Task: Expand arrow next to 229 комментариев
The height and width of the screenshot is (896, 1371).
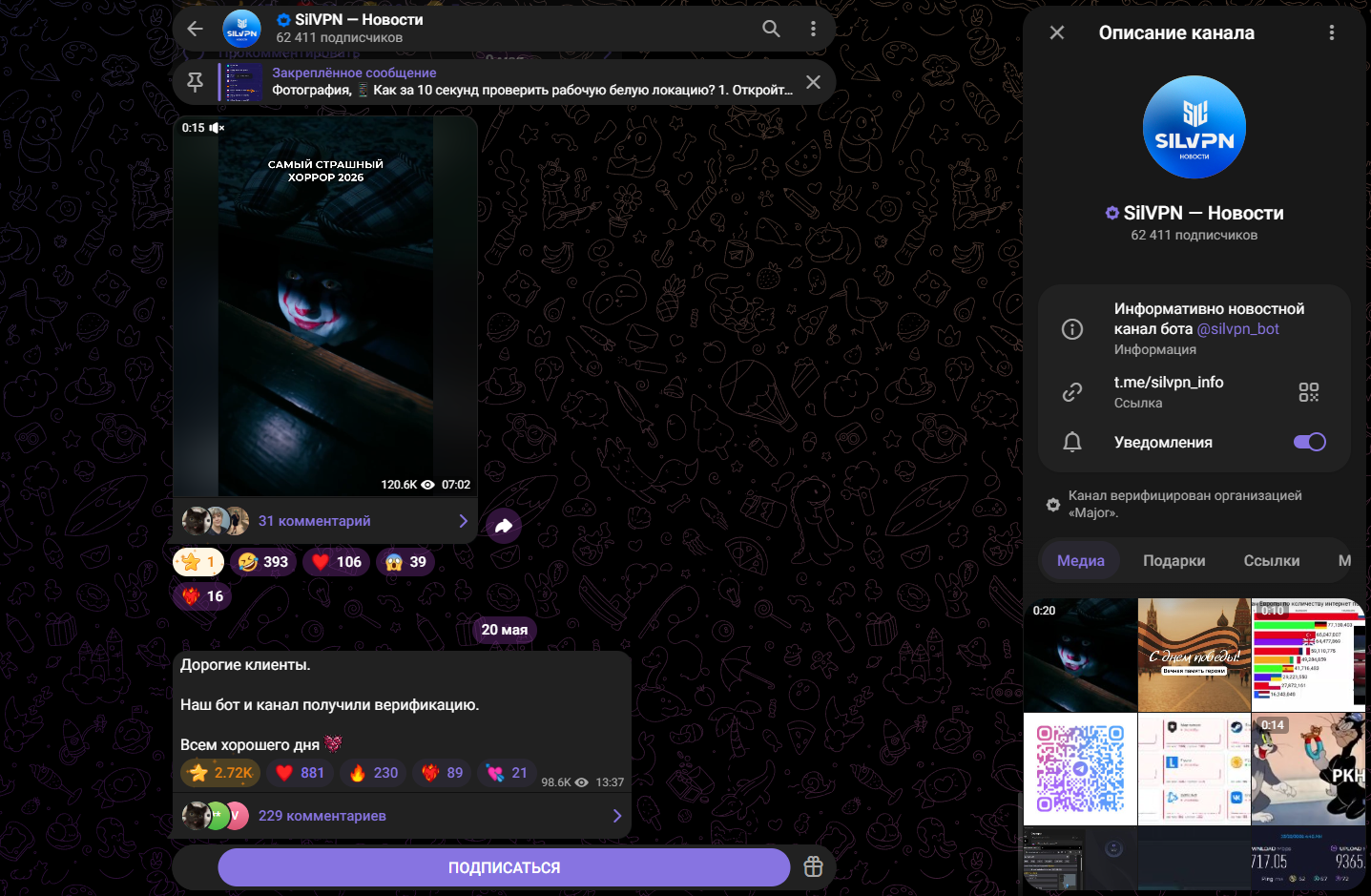Action: pyautogui.click(x=617, y=816)
